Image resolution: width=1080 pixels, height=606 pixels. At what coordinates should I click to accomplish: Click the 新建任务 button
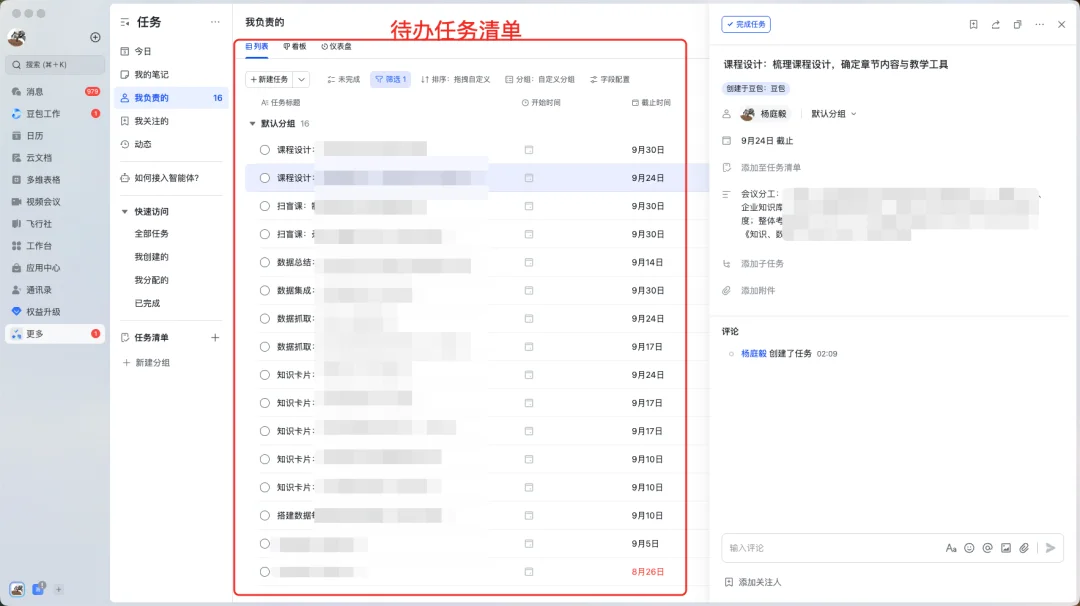(x=269, y=79)
